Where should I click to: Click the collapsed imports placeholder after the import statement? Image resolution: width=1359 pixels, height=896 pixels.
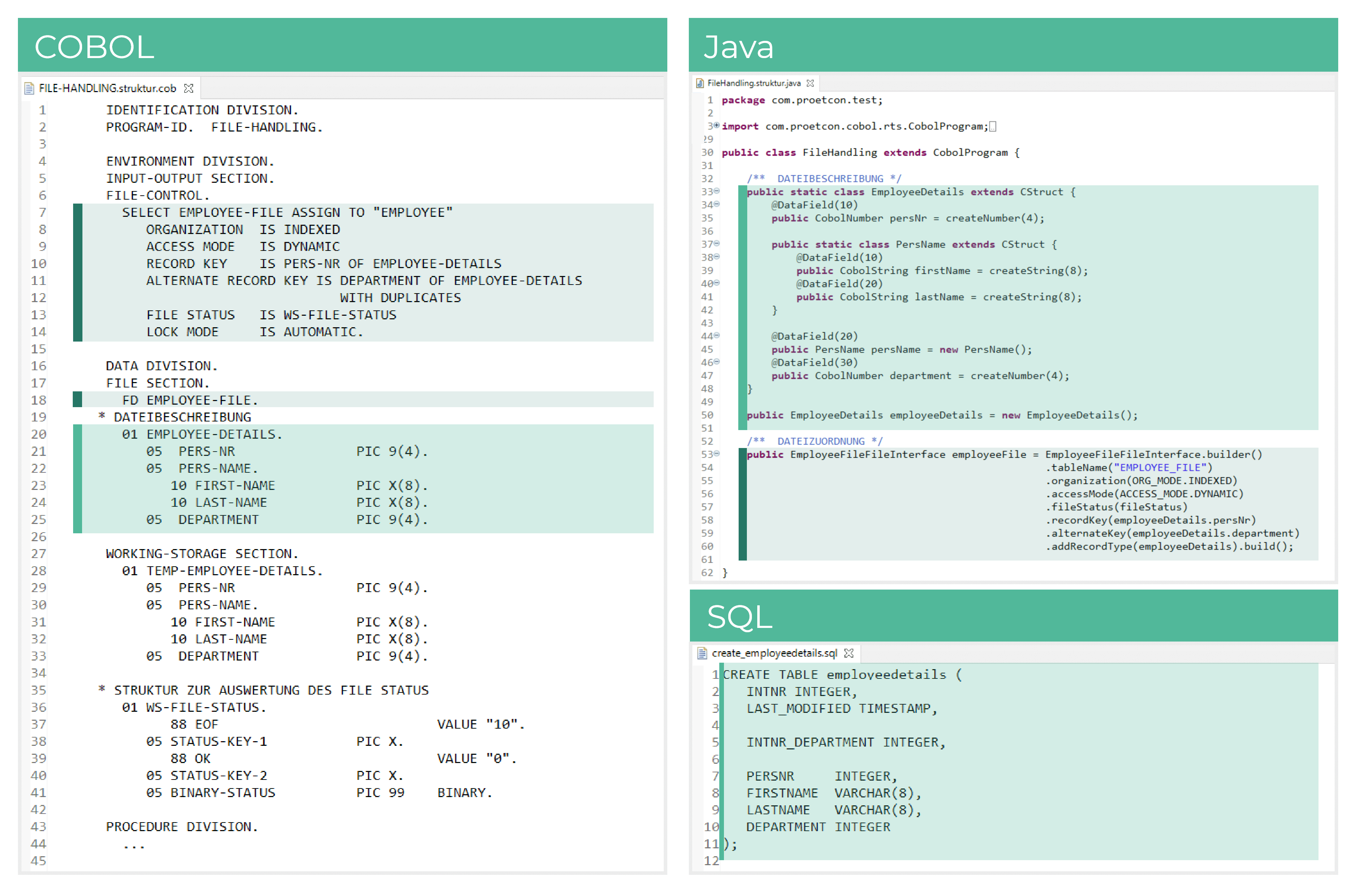click(993, 126)
